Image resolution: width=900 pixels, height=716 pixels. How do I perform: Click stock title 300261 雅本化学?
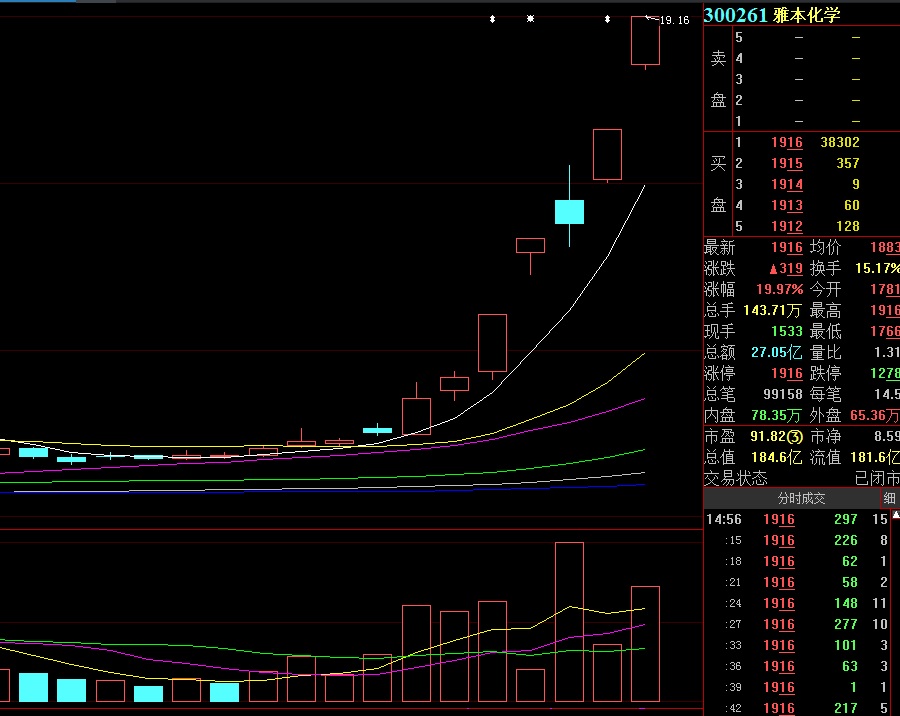pos(771,16)
